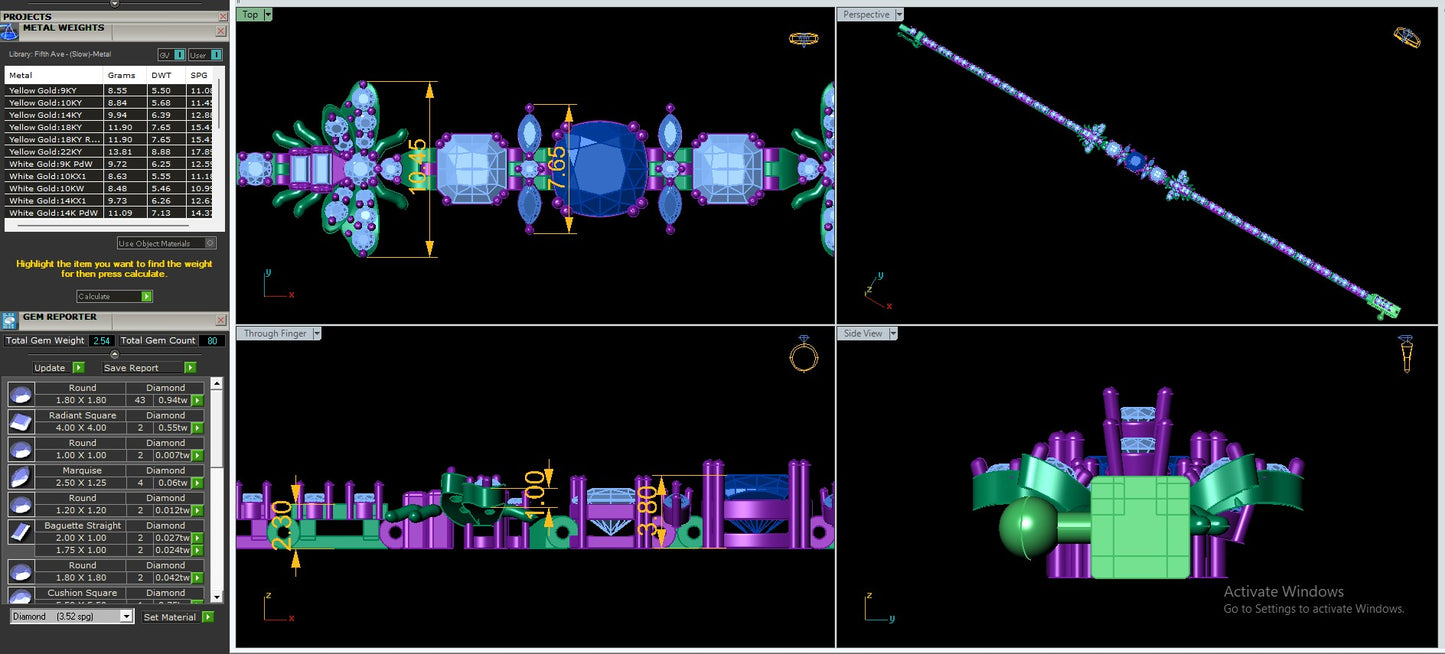The image size is (1445, 654).
Task: Close the Gem Reporter panel
Action: [x=221, y=320]
